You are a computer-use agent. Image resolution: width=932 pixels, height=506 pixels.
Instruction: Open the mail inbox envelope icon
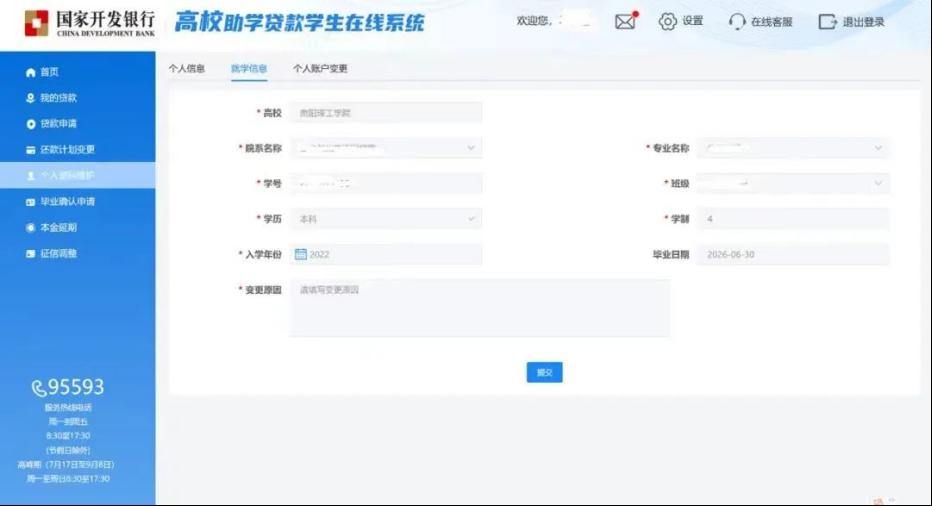pyautogui.click(x=625, y=21)
